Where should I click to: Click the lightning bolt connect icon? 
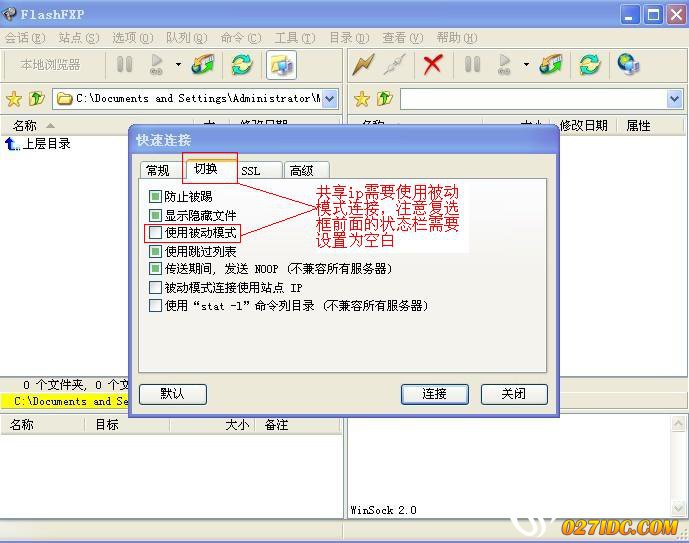363,65
